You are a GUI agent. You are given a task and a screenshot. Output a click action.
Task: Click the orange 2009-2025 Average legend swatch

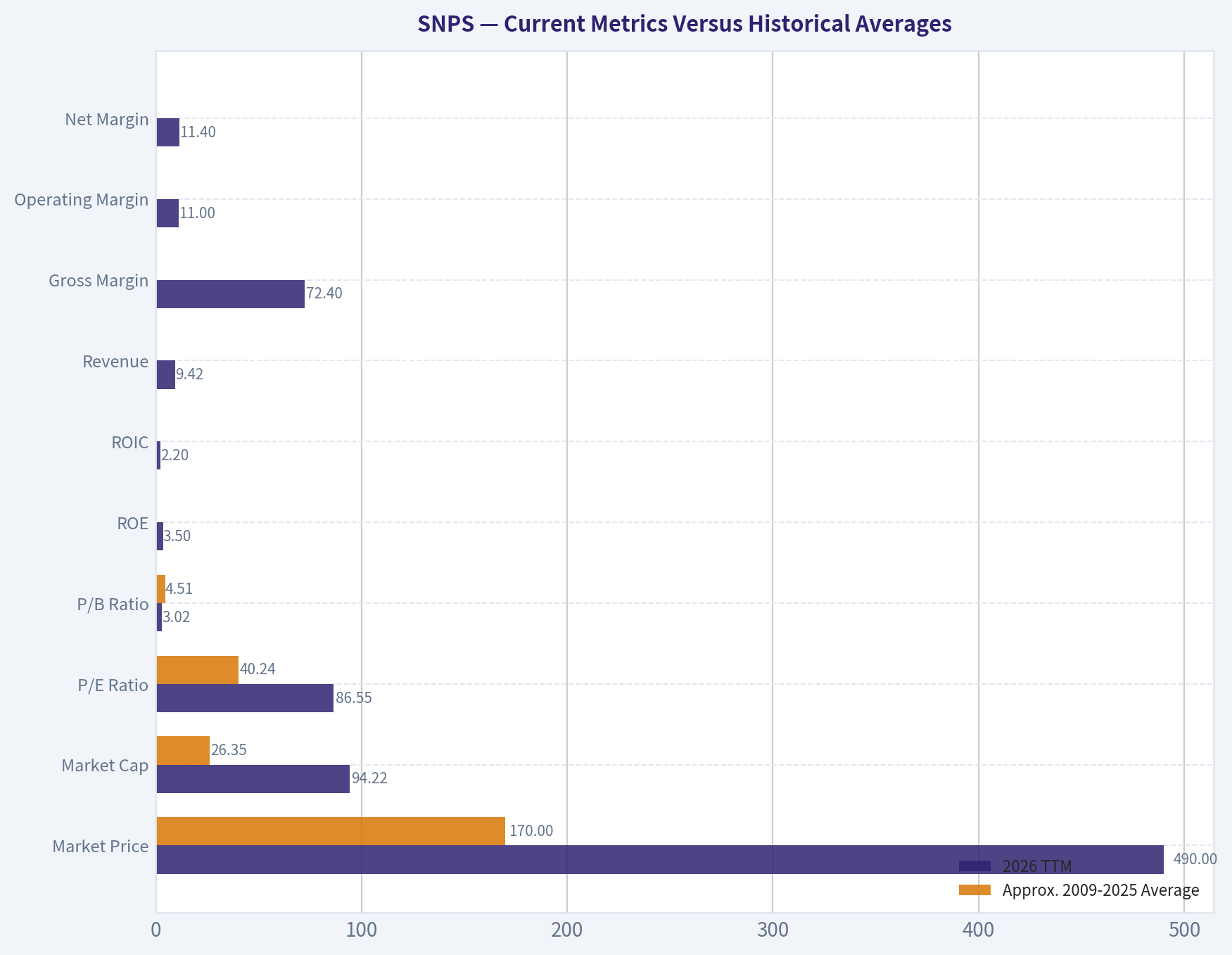(974, 890)
